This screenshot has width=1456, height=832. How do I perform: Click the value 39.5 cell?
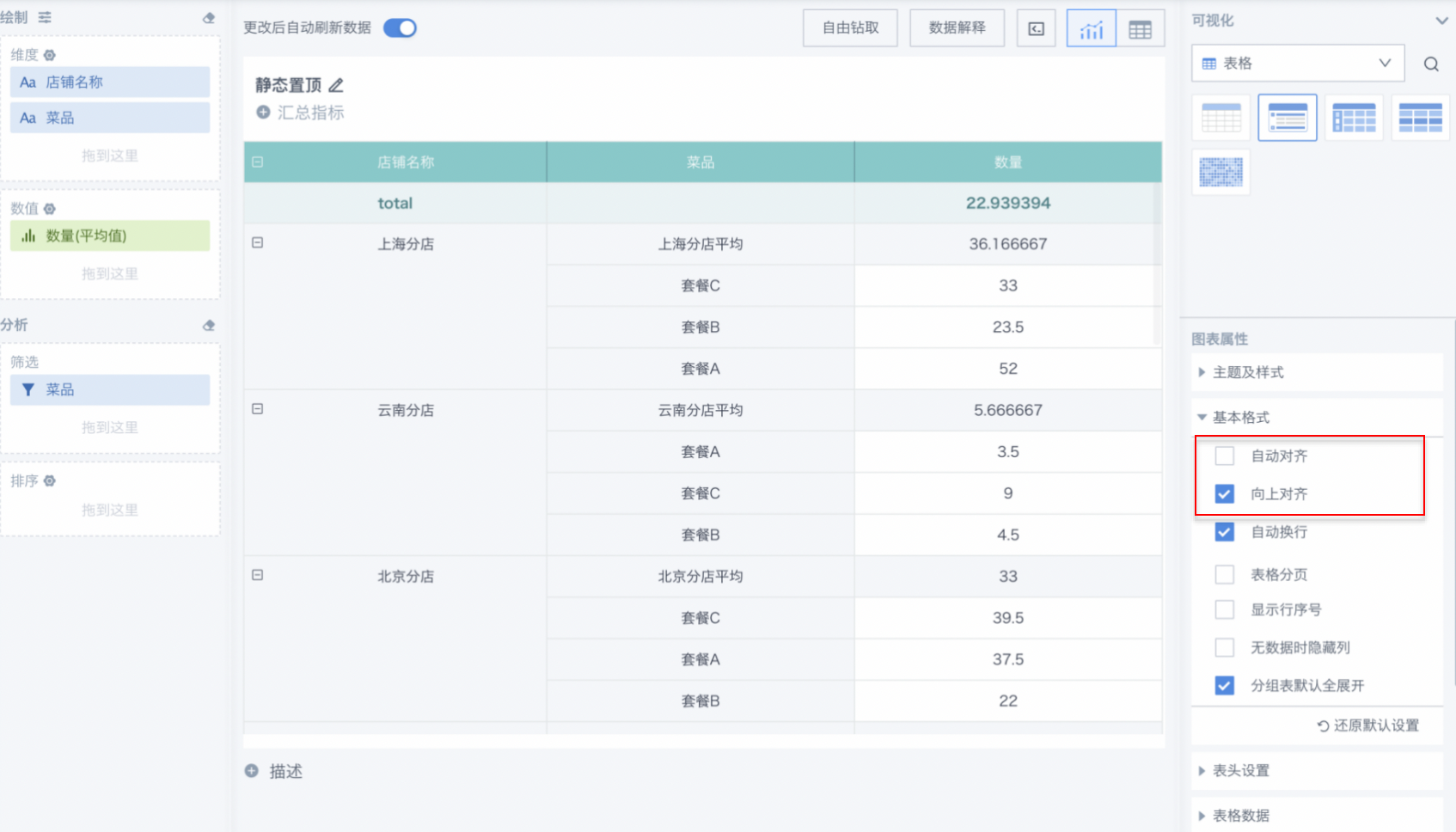1008,618
